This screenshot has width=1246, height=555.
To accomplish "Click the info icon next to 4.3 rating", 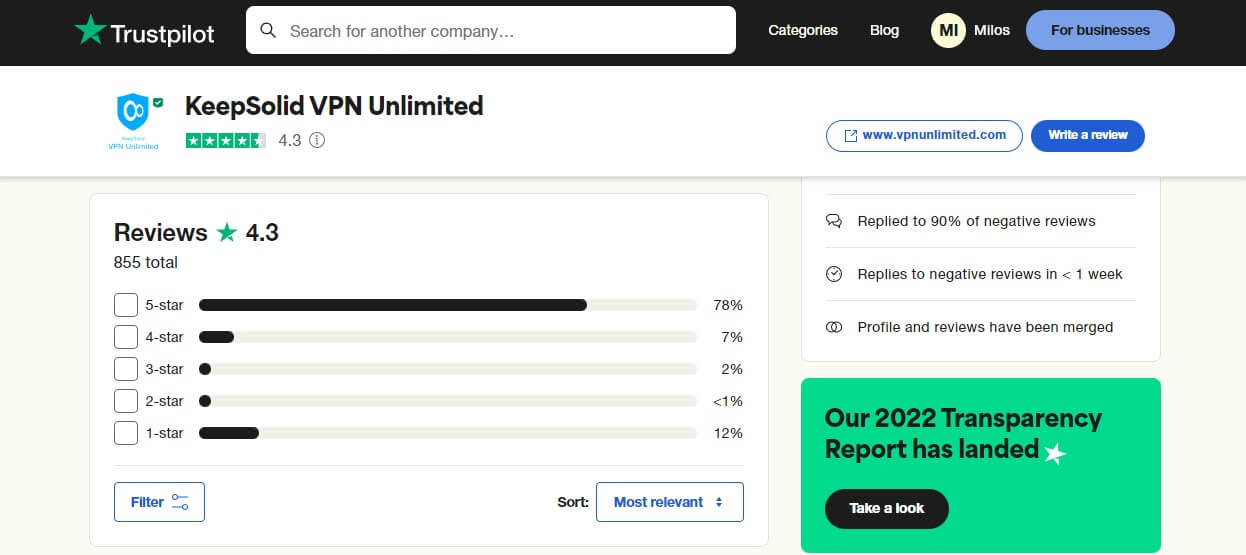I will tap(317, 140).
